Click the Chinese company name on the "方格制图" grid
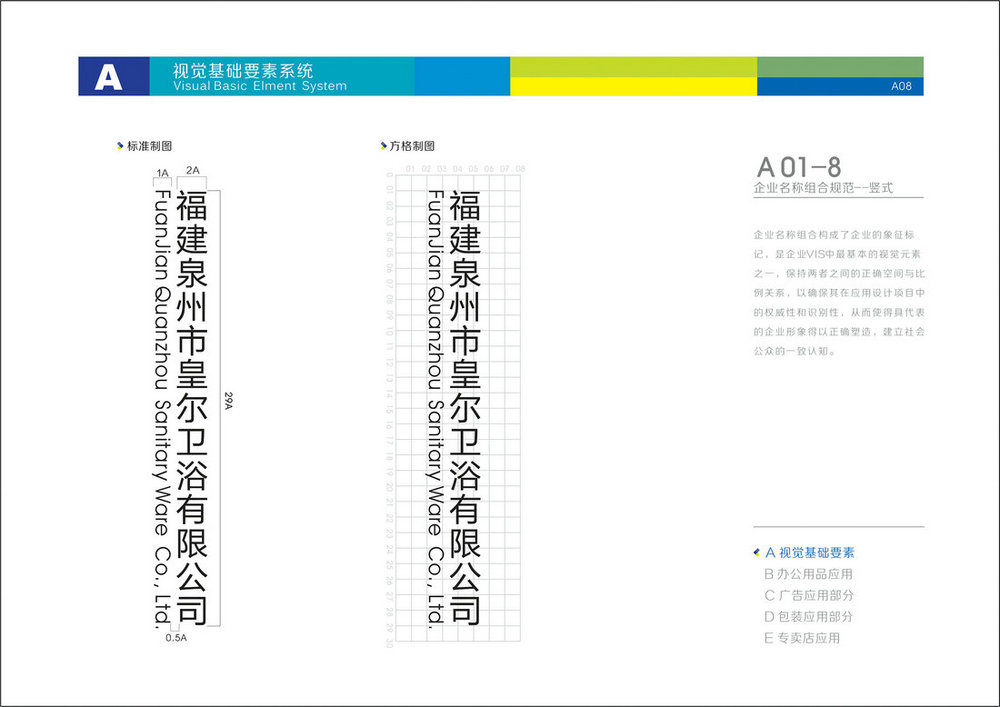 coord(465,407)
